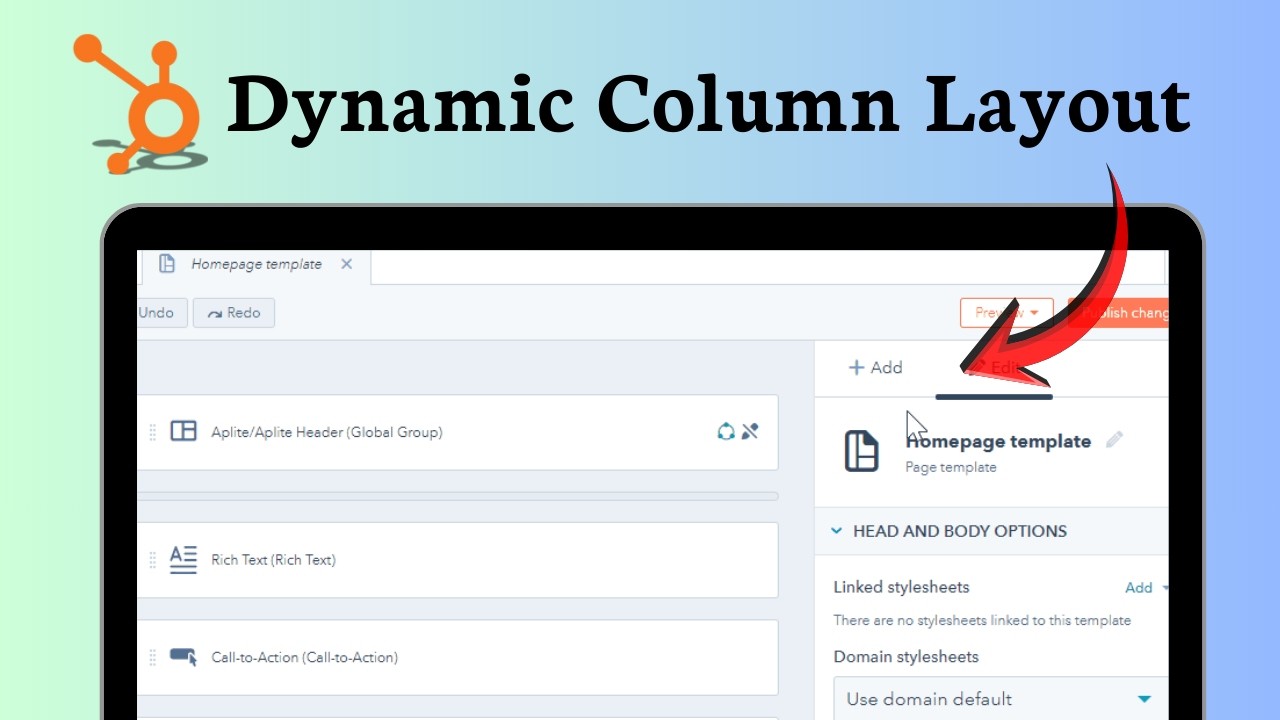The height and width of the screenshot is (720, 1280).
Task: Click the Redo button
Action: (233, 313)
